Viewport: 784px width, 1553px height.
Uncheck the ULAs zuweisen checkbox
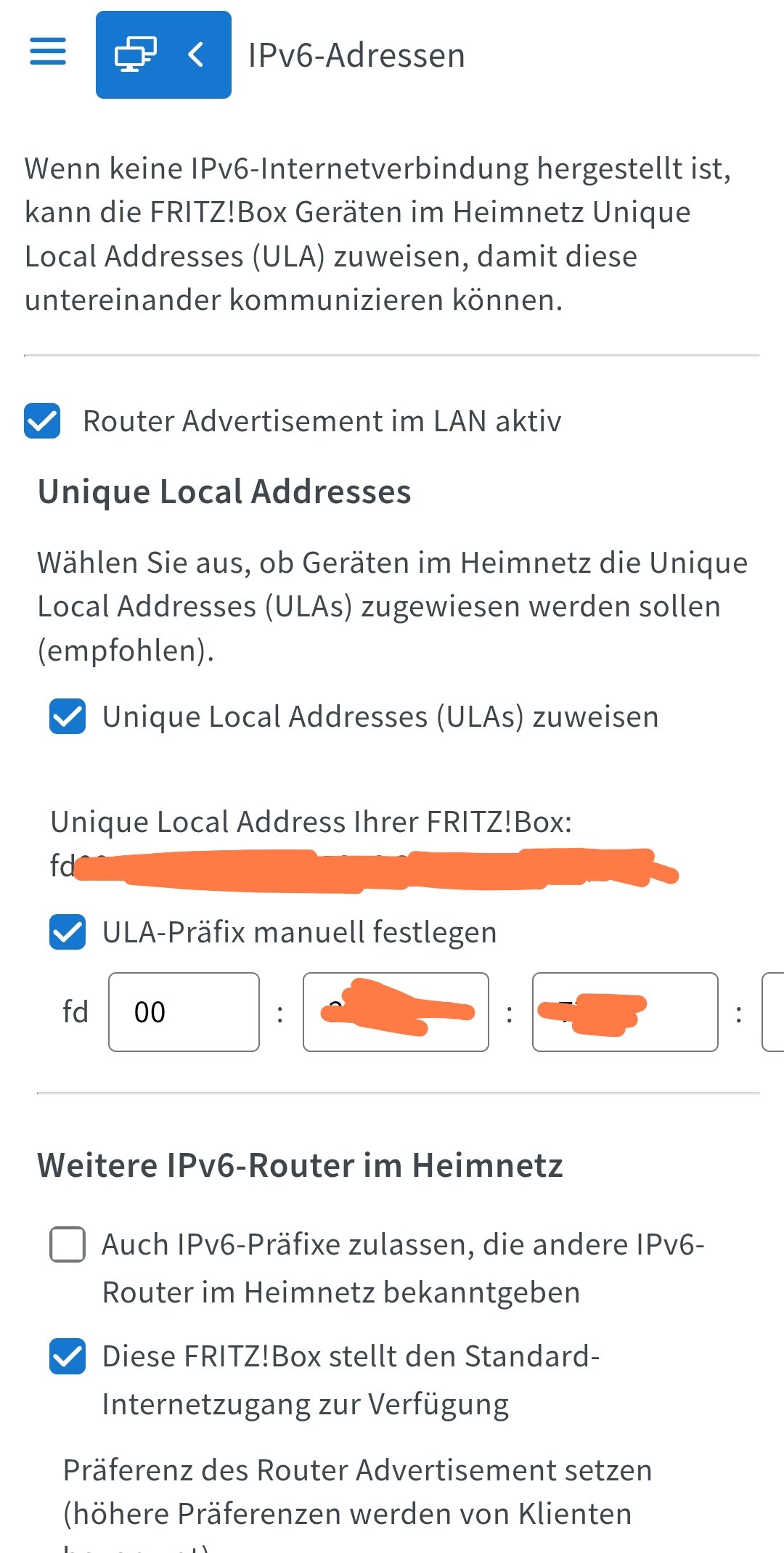[68, 717]
